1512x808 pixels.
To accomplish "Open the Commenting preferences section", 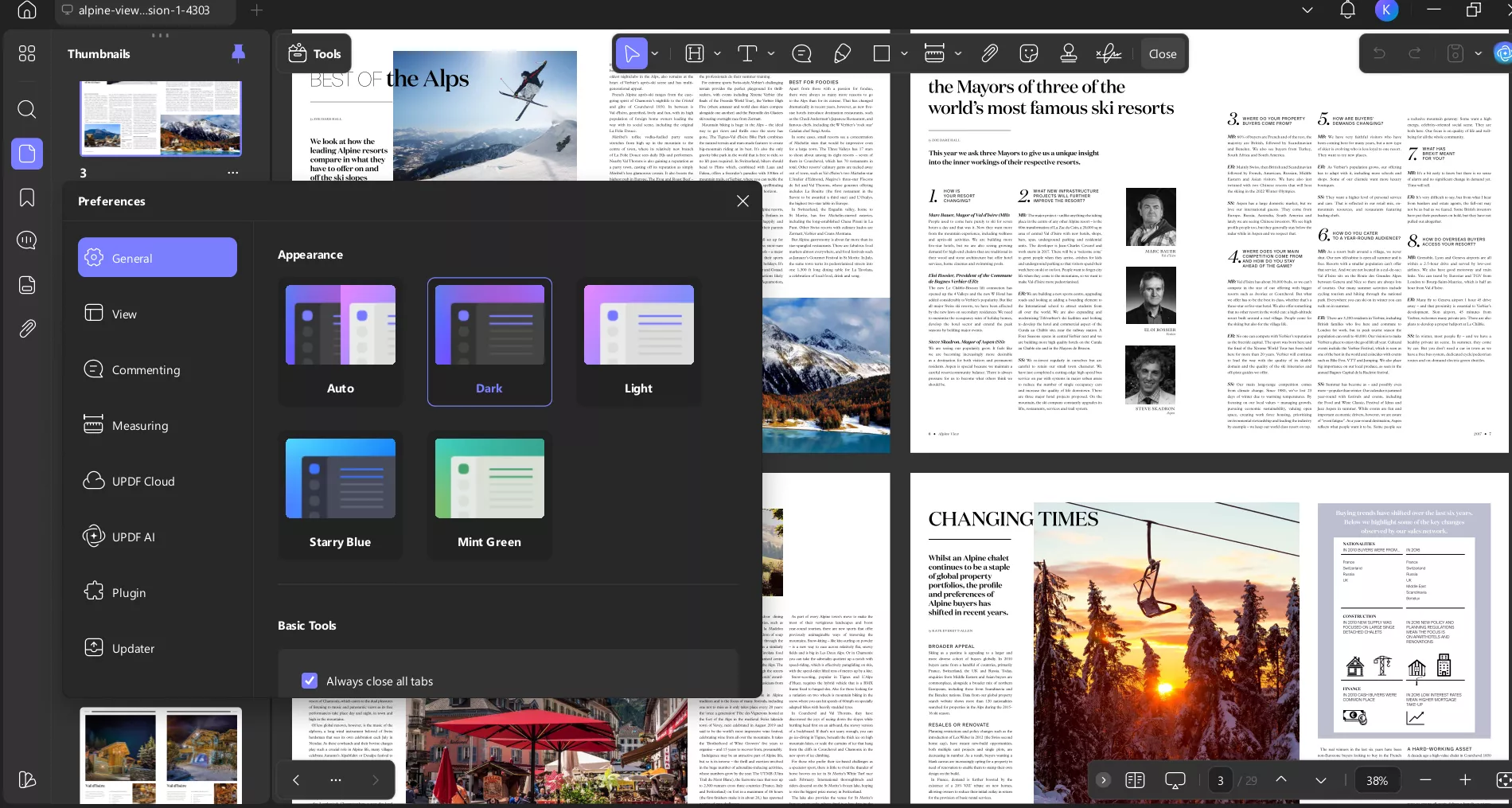I will pyautogui.click(x=157, y=369).
